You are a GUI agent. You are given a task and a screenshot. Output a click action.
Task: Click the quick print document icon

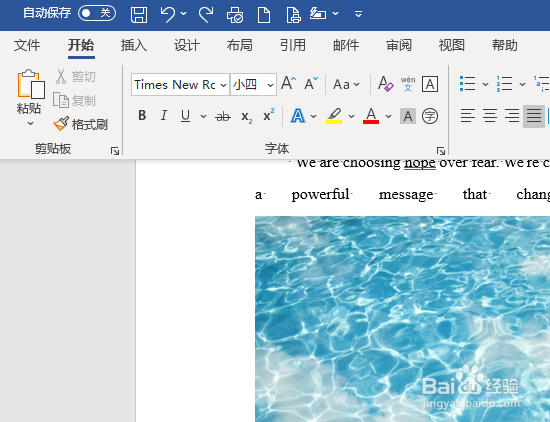[x=293, y=15]
